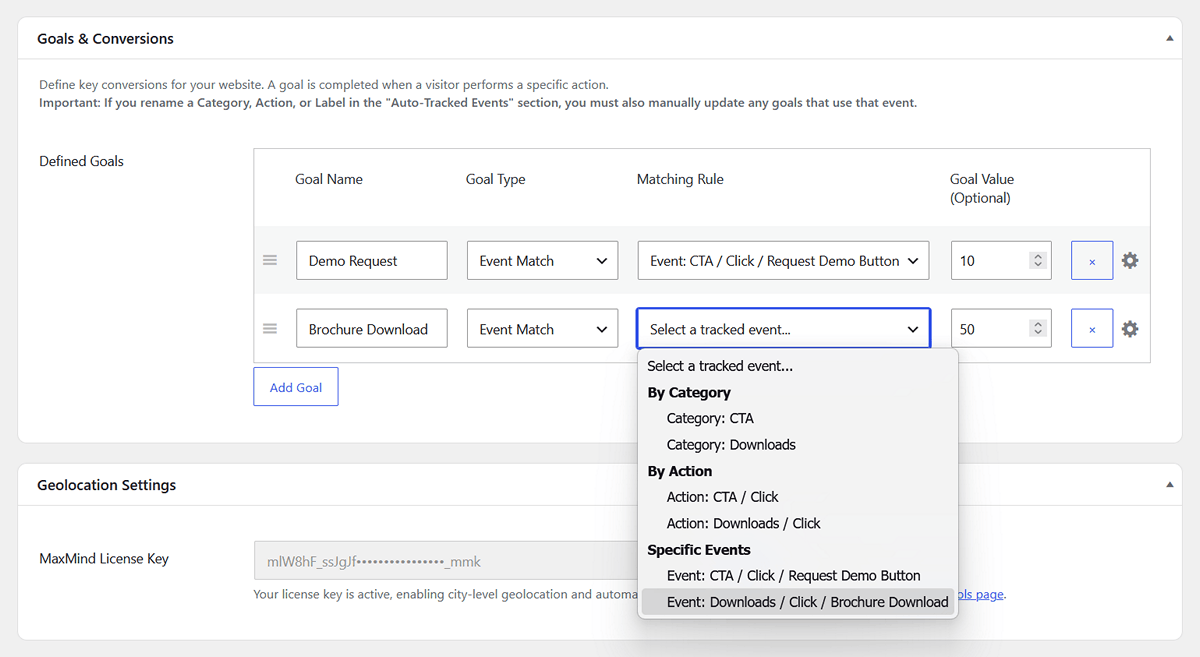Remove the Brochure Download goal row
The height and width of the screenshot is (657, 1200).
(1092, 328)
